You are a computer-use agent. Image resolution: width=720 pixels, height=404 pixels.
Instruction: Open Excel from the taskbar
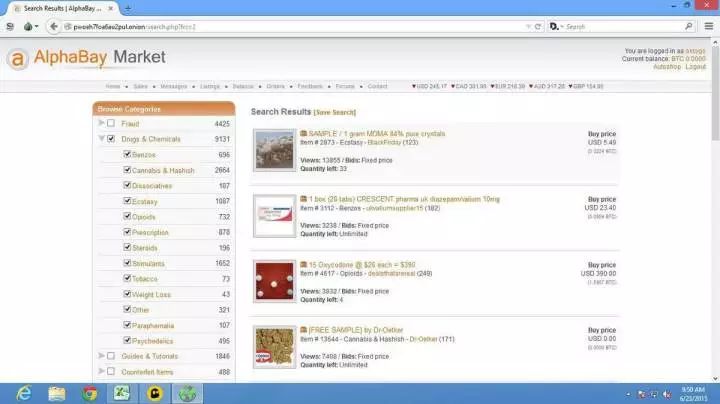coord(123,393)
